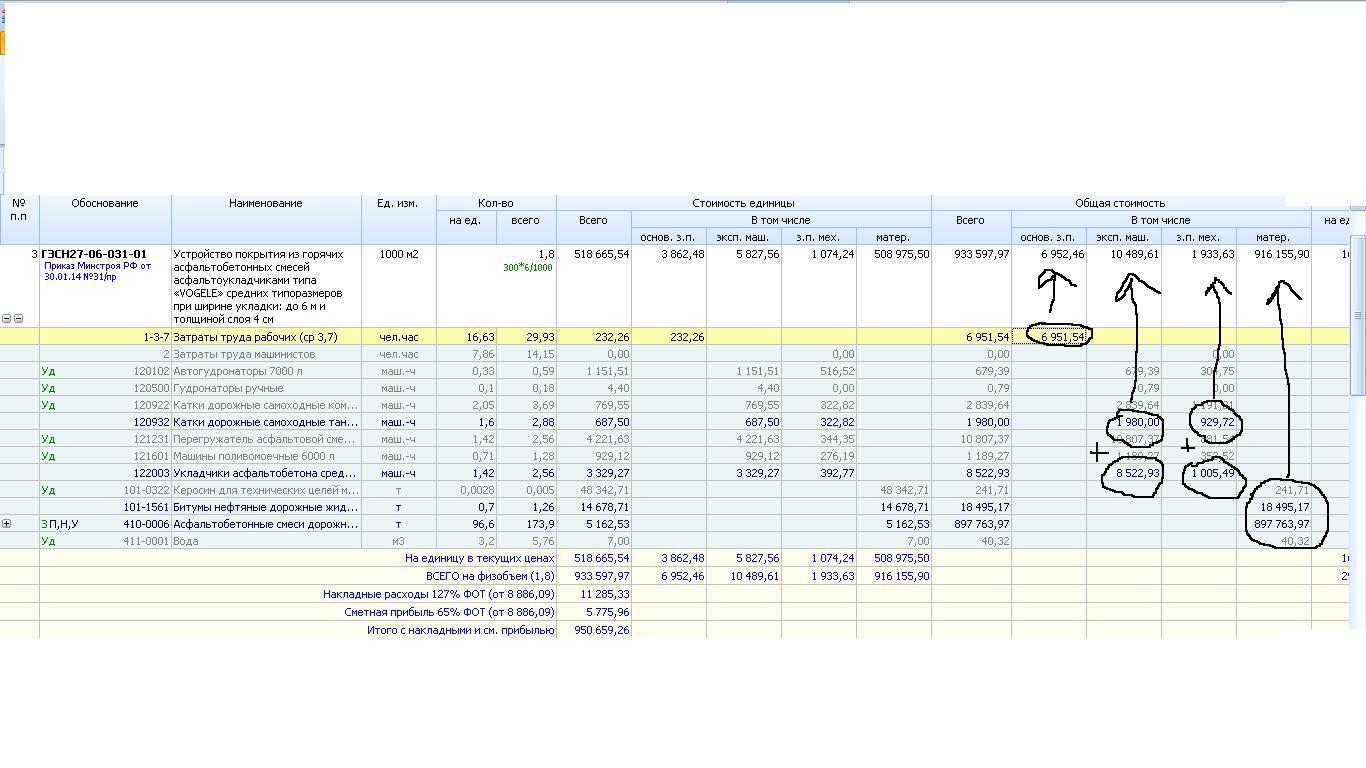
Task: Click resource code 101-0322
Action: click(x=147, y=490)
